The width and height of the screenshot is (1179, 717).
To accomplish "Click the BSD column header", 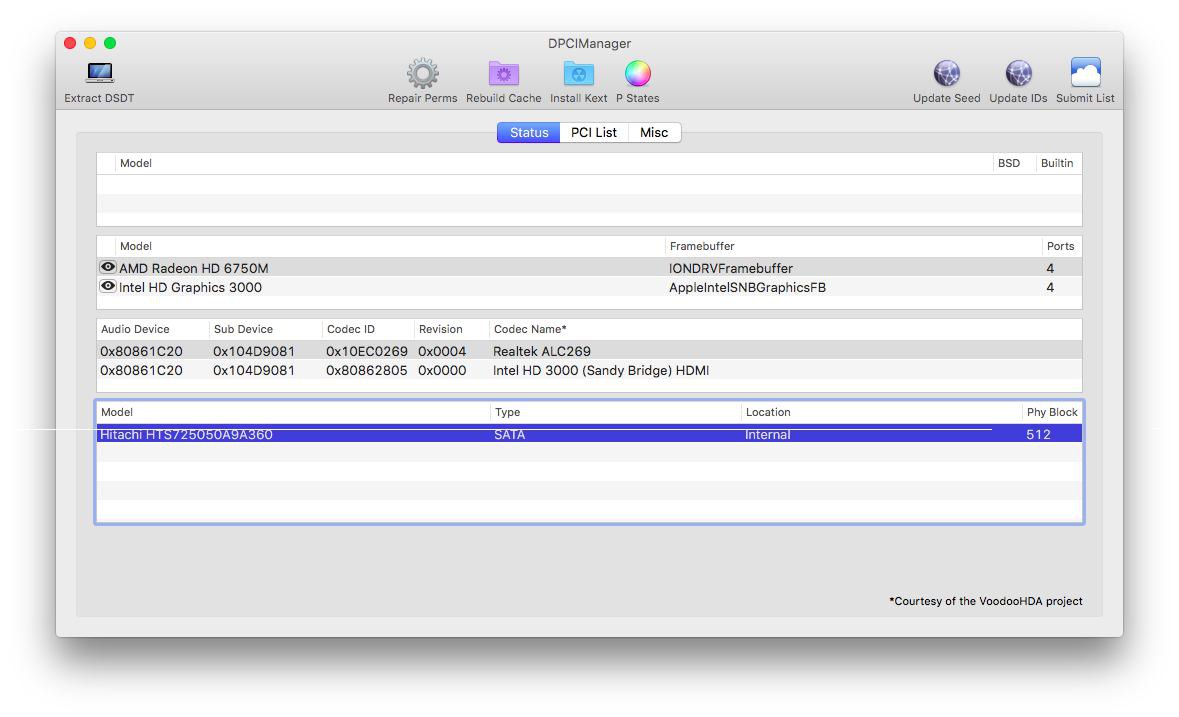I will click(1009, 163).
